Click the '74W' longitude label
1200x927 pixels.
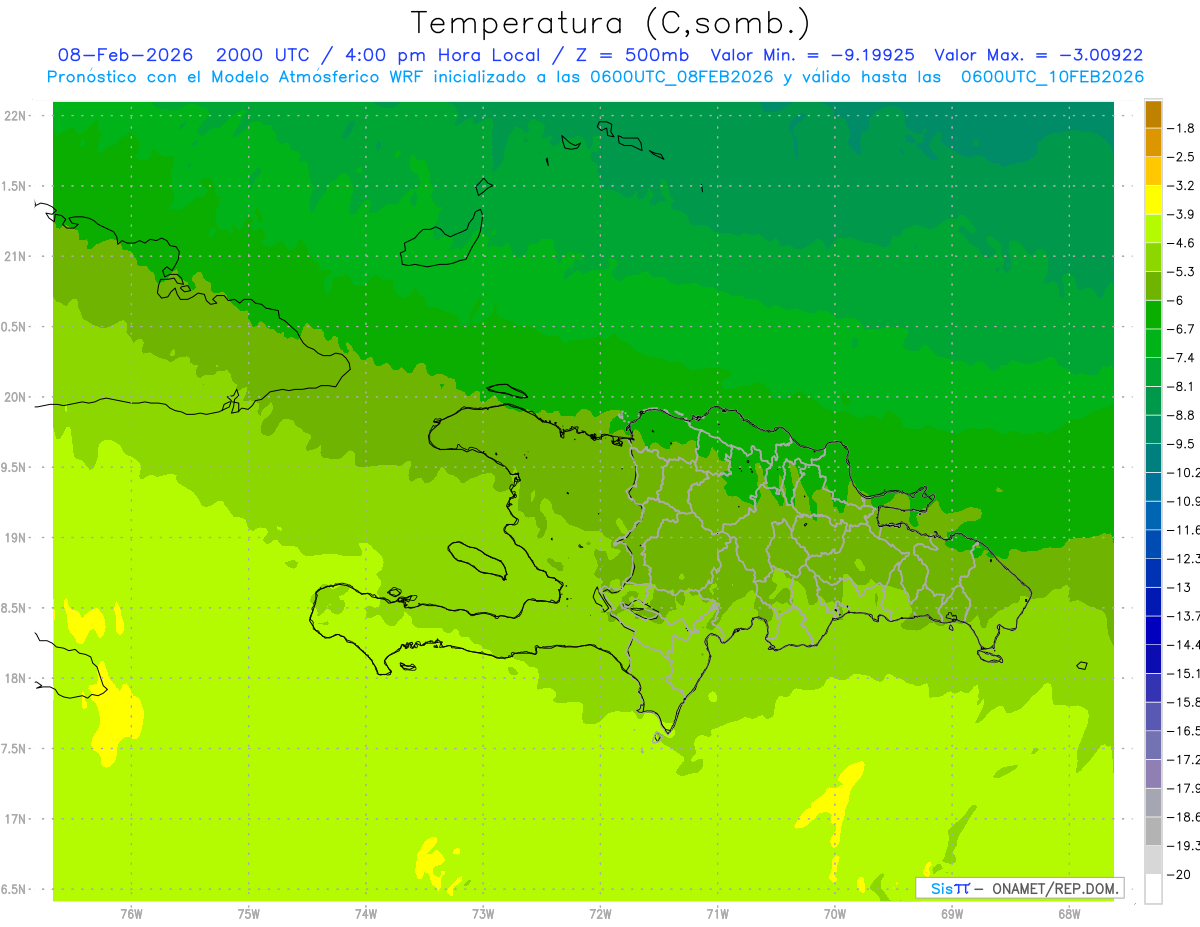pos(366,914)
